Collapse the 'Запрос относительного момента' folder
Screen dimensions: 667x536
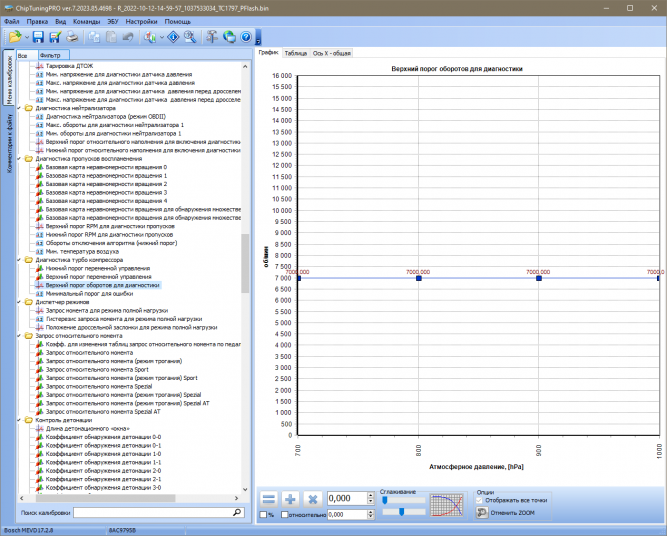[x=19, y=336]
